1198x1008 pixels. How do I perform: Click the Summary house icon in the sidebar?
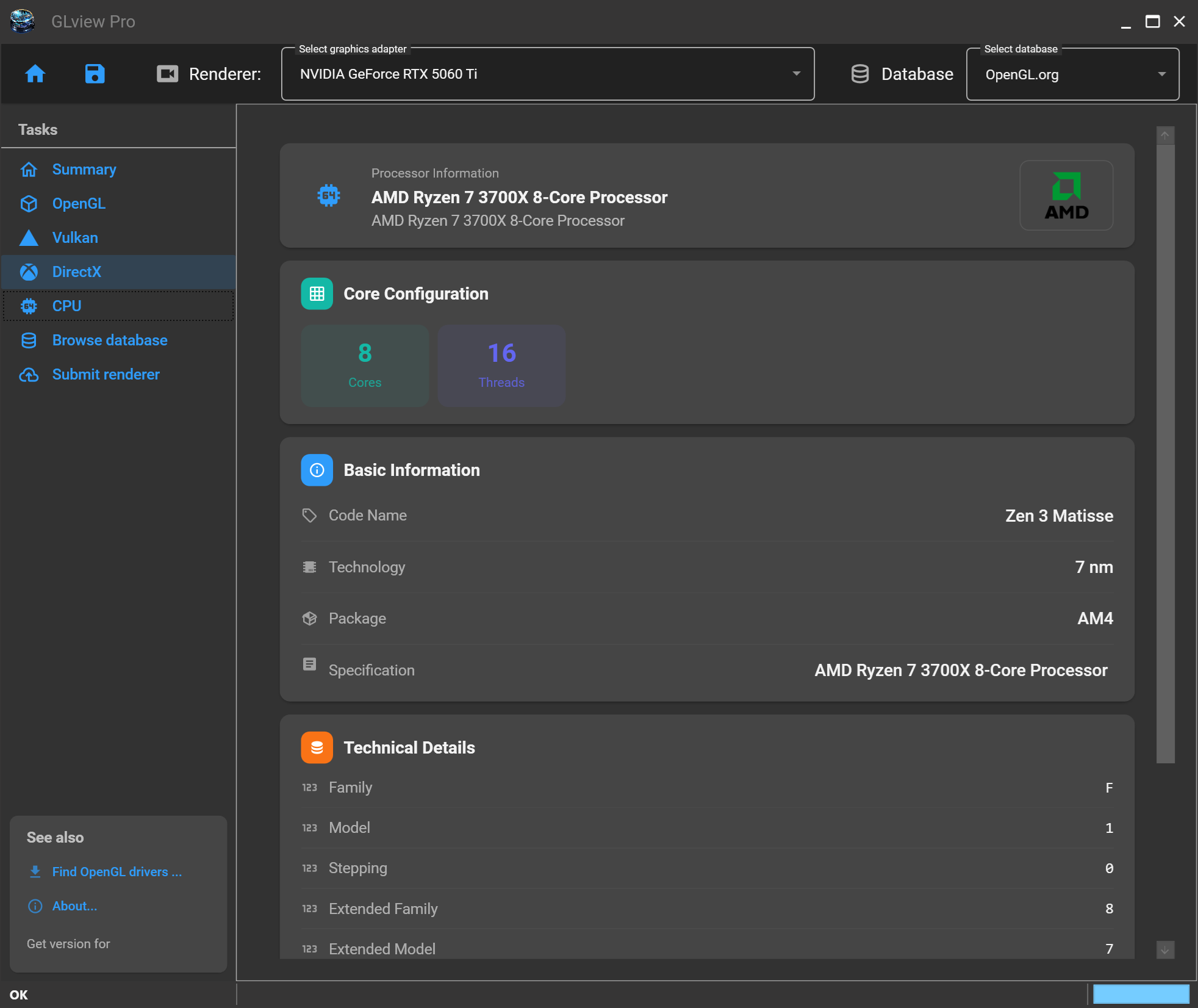[29, 169]
